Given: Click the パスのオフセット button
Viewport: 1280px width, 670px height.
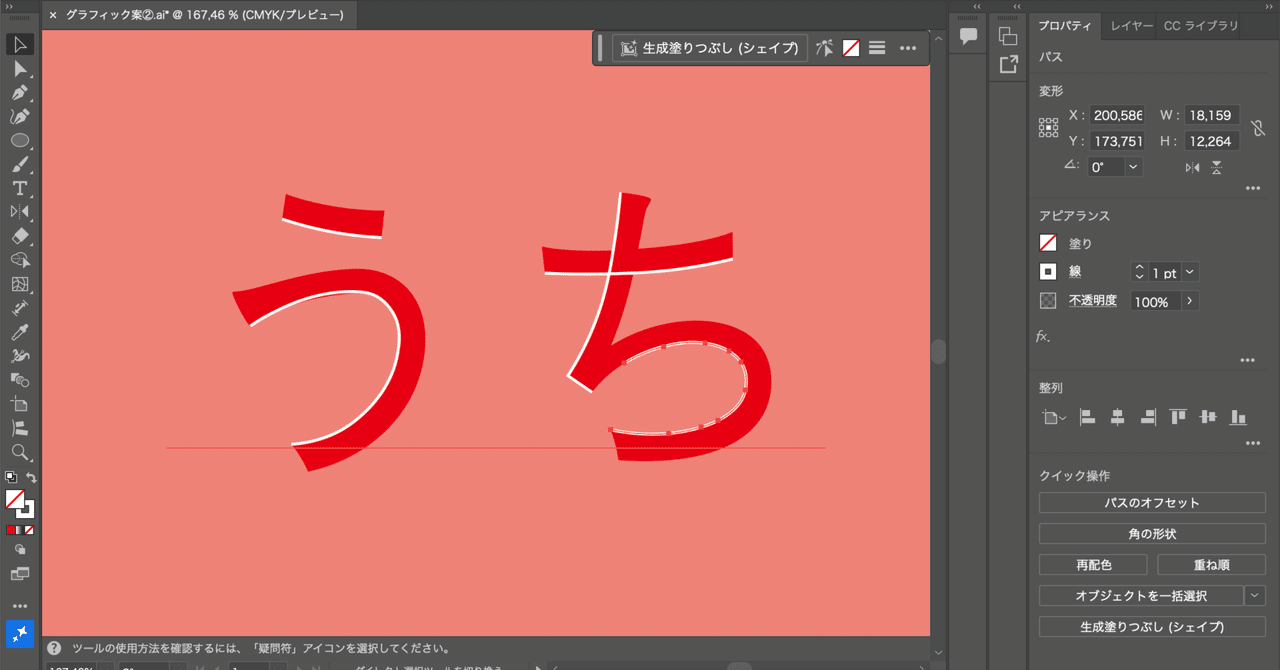Looking at the screenshot, I should click(x=1151, y=502).
